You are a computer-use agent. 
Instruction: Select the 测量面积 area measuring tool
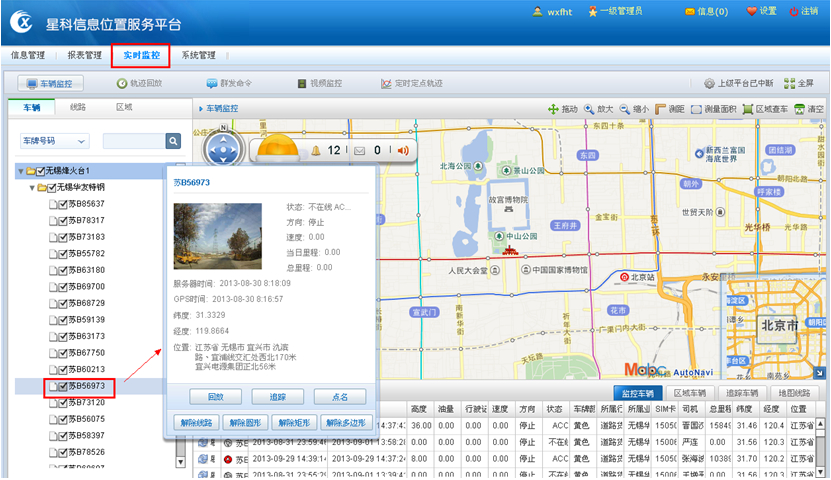(713, 109)
